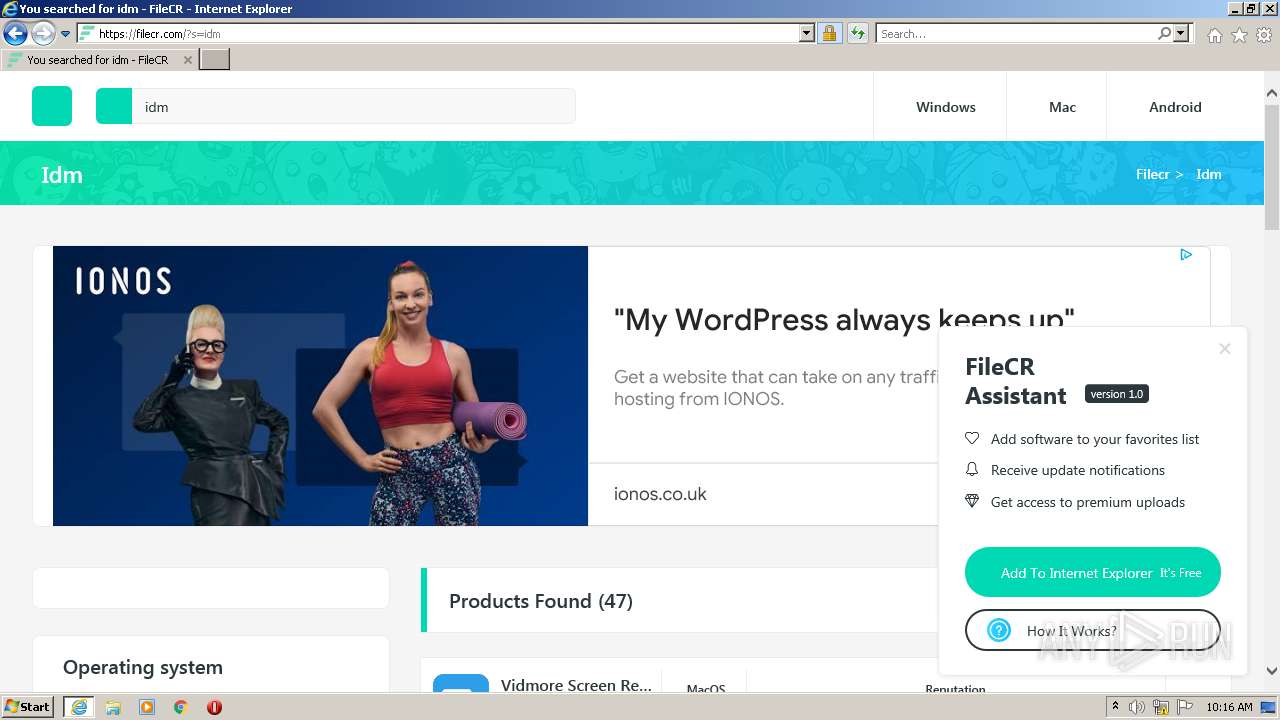Click the Action Center flag icon
Image resolution: width=1280 pixels, height=720 pixels.
pyautogui.click(x=1184, y=707)
